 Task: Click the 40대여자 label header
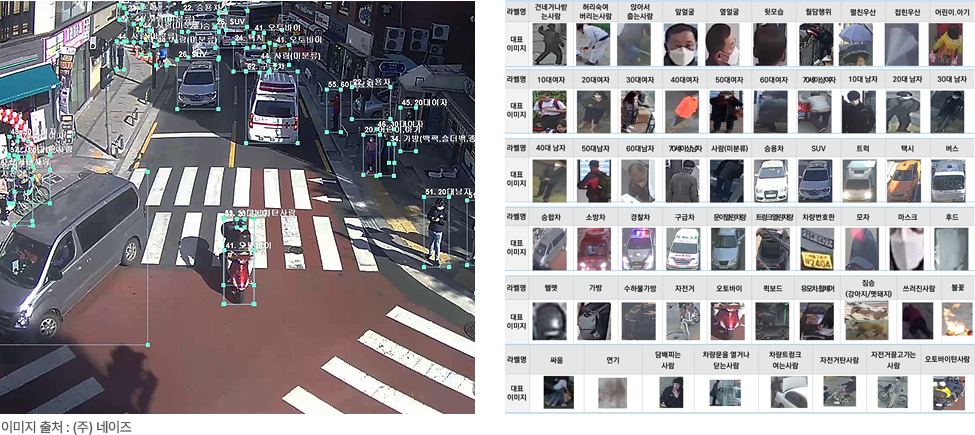683,78
